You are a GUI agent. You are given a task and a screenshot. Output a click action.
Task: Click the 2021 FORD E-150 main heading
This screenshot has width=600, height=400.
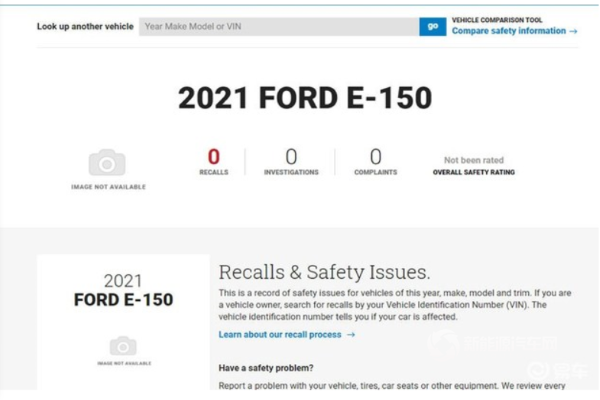pyautogui.click(x=305, y=98)
